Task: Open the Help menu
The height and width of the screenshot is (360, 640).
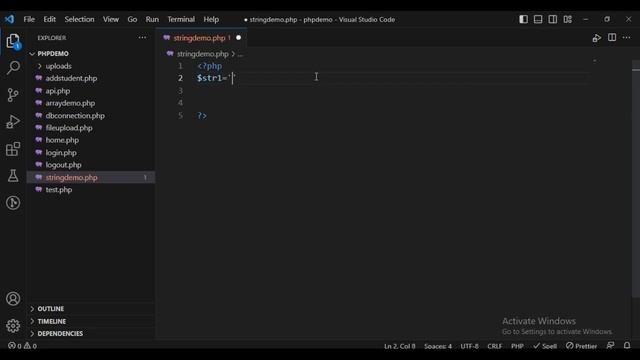Action: point(211,19)
